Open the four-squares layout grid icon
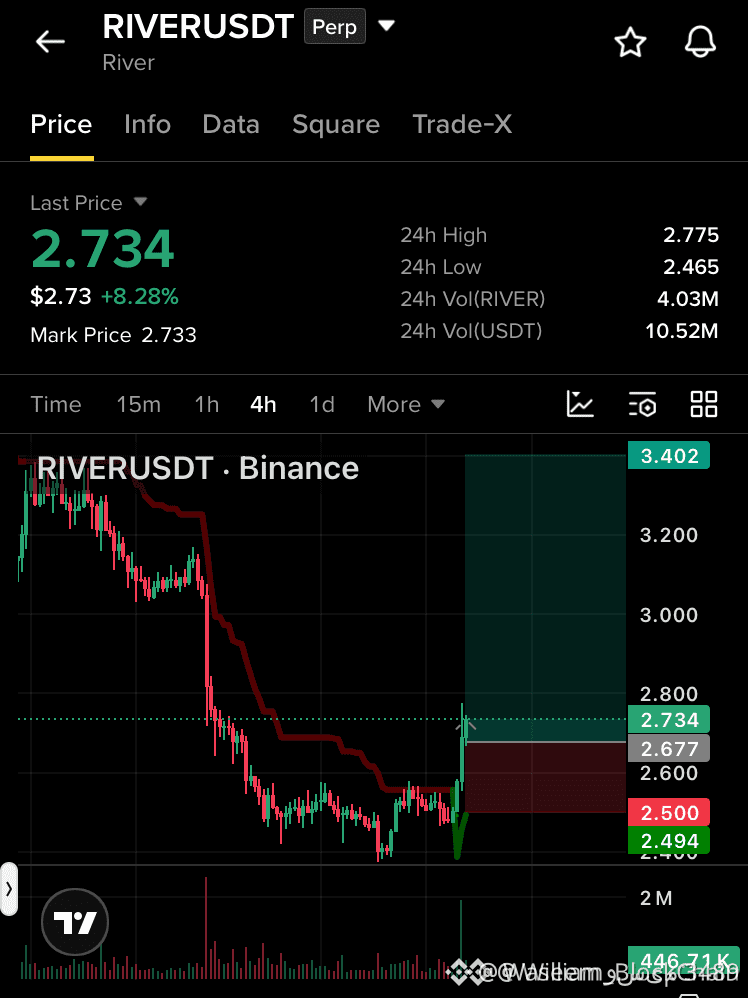The width and height of the screenshot is (748, 998). coord(704,404)
